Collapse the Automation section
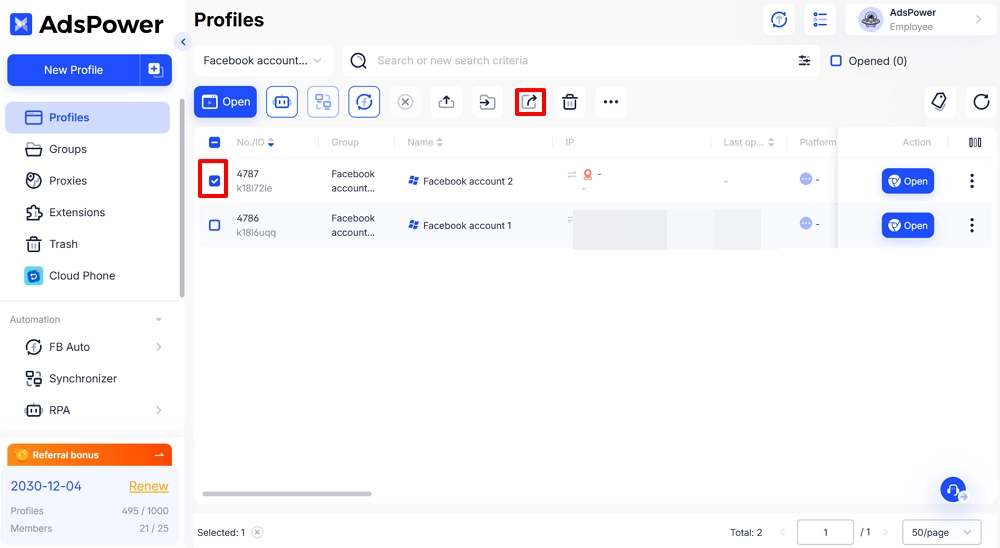 pos(158,320)
